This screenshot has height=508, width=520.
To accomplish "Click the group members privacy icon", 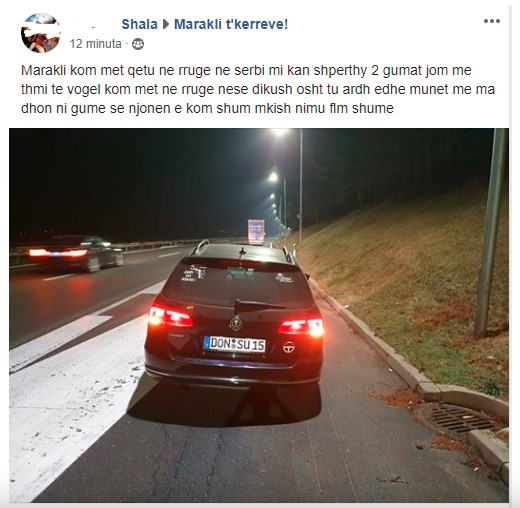I will [138, 44].
